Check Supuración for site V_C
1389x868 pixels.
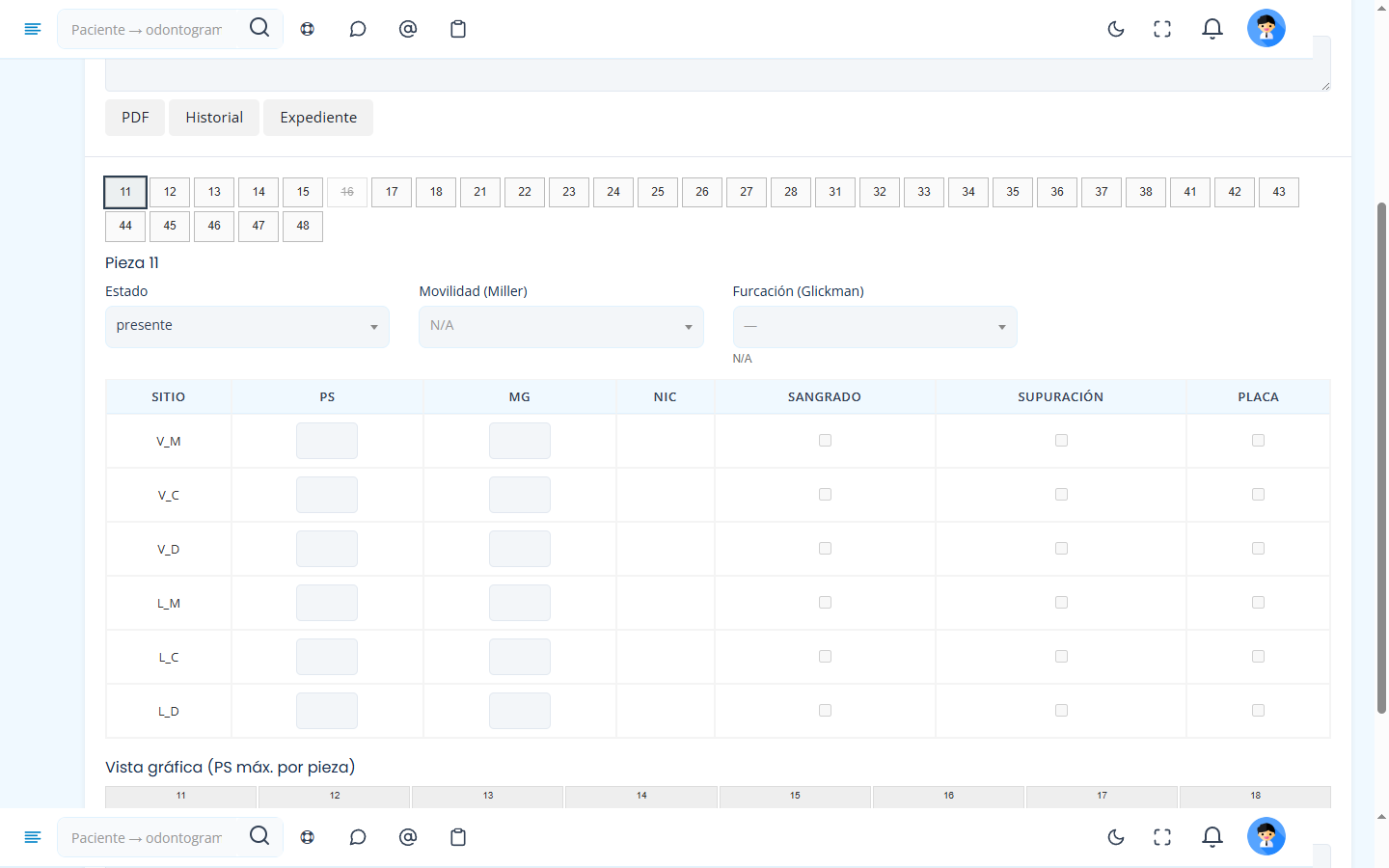point(1061,495)
